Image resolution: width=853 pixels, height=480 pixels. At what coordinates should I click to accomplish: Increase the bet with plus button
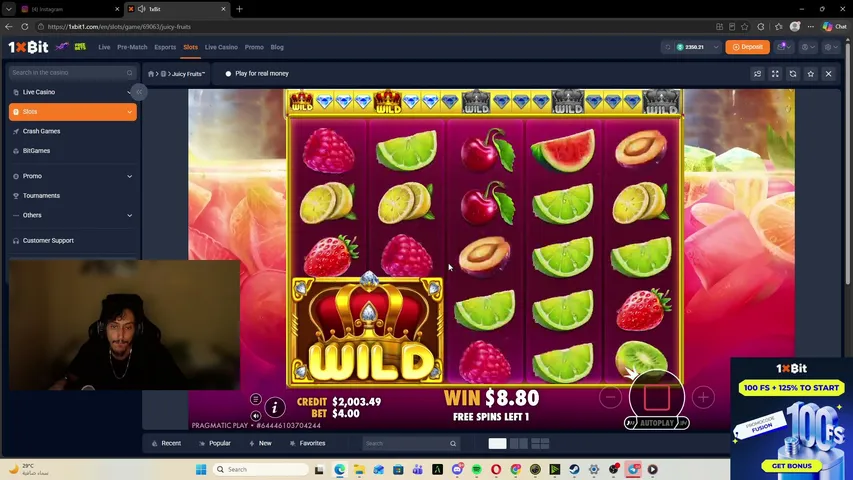703,397
